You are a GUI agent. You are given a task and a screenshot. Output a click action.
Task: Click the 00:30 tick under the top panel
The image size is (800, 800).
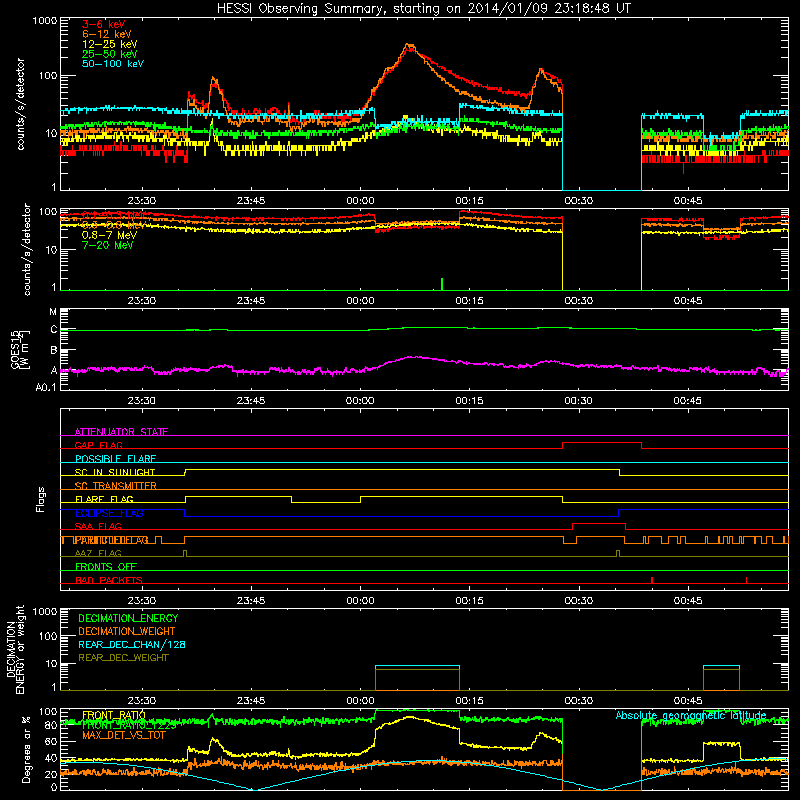tap(579, 201)
